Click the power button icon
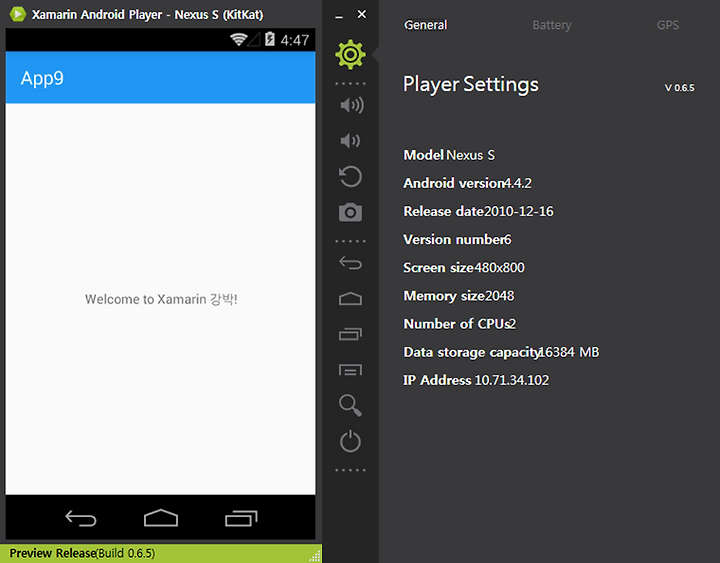Image resolution: width=720 pixels, height=563 pixels. click(x=350, y=441)
